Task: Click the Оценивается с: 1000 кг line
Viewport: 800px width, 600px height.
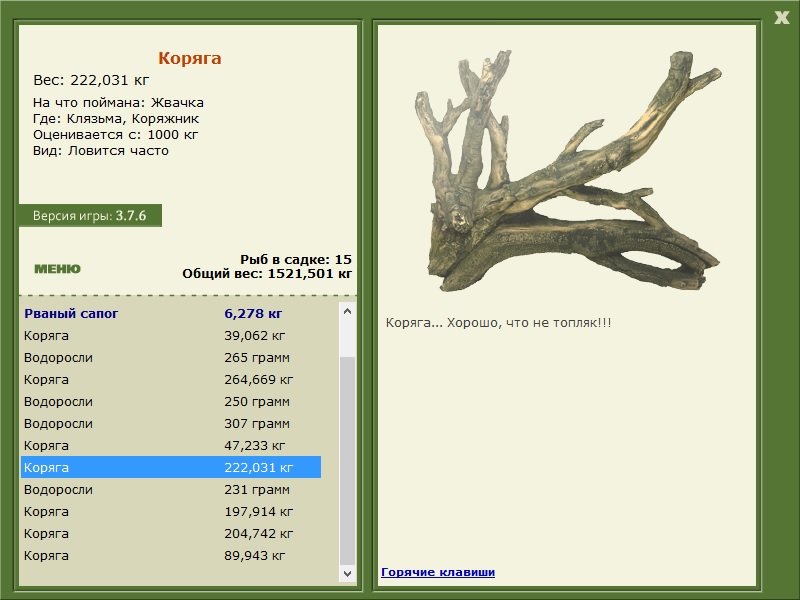Action: [116, 135]
